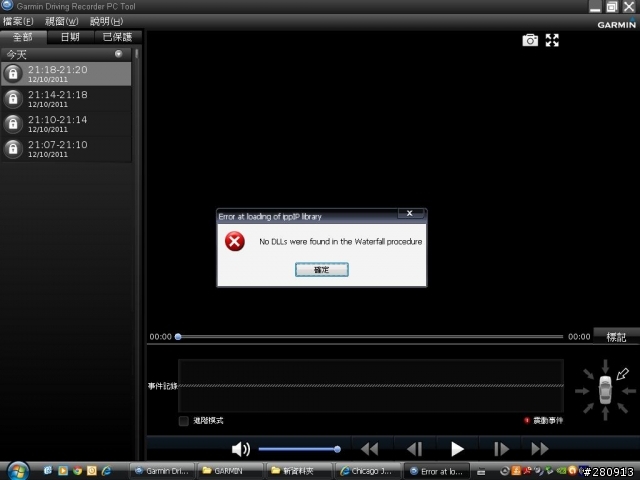Screen dimensions: 640x480
Task: Confirm the error dialog with 確定
Action: pyautogui.click(x=322, y=269)
